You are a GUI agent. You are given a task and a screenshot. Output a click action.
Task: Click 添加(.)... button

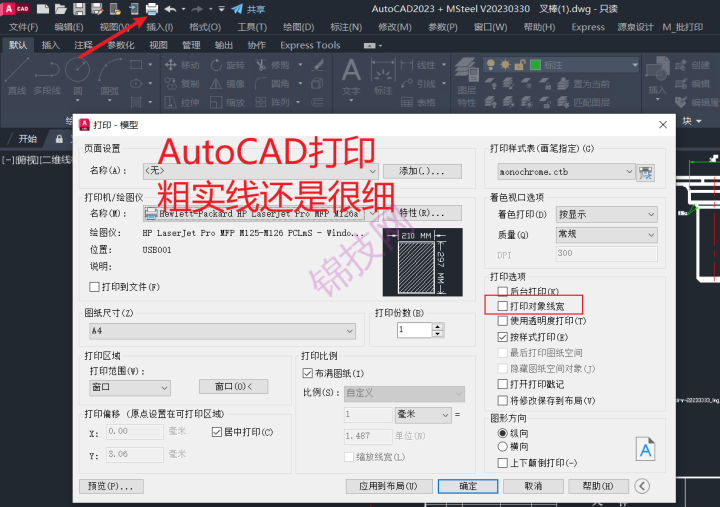click(x=422, y=171)
